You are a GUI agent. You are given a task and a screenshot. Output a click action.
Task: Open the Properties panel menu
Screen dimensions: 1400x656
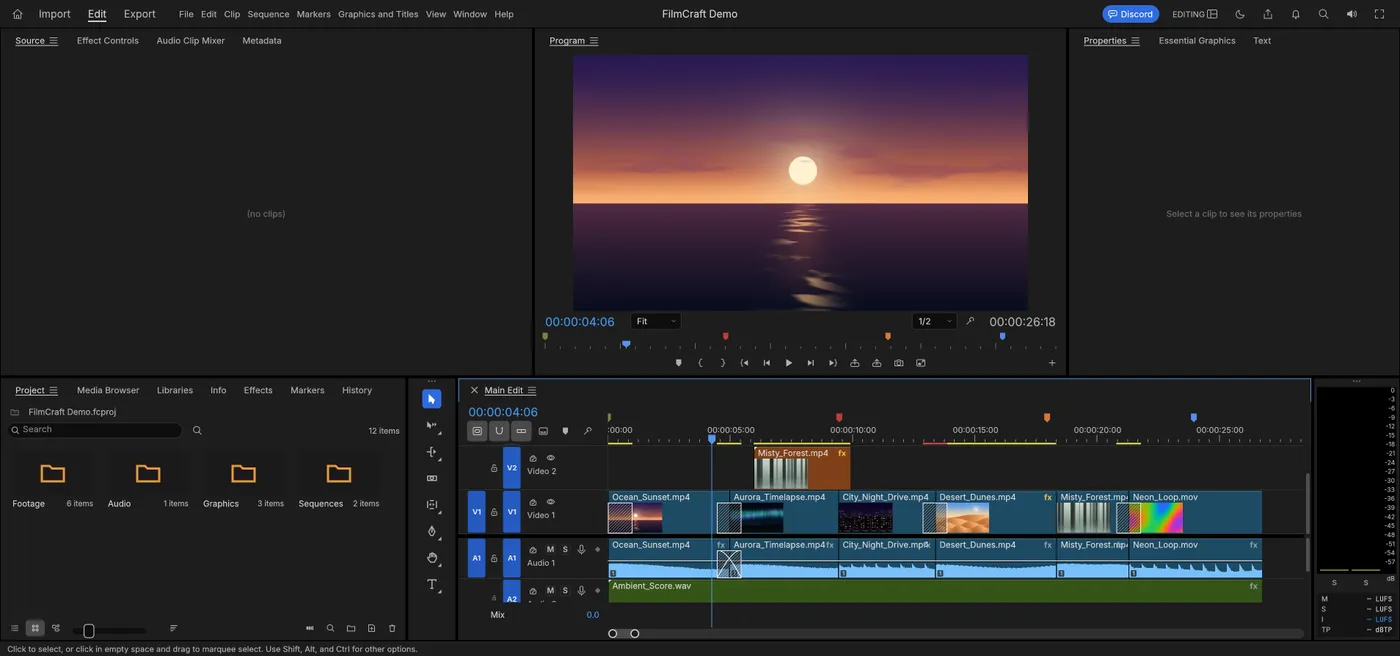pos(1135,41)
